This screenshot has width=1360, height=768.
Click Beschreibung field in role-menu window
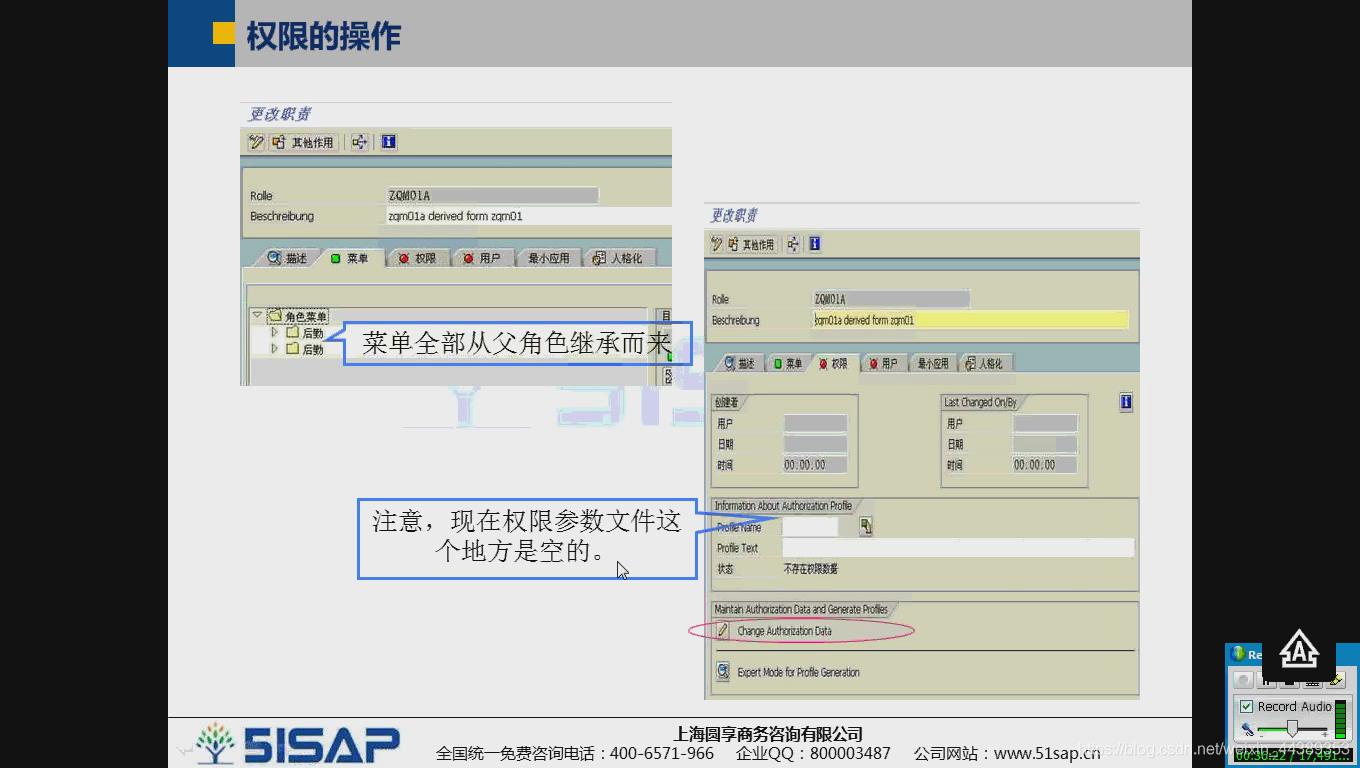point(528,216)
